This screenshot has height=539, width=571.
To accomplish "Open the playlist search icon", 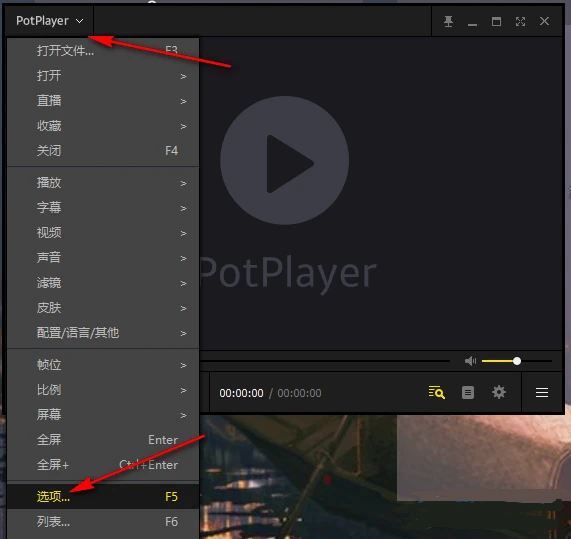I will (x=436, y=392).
